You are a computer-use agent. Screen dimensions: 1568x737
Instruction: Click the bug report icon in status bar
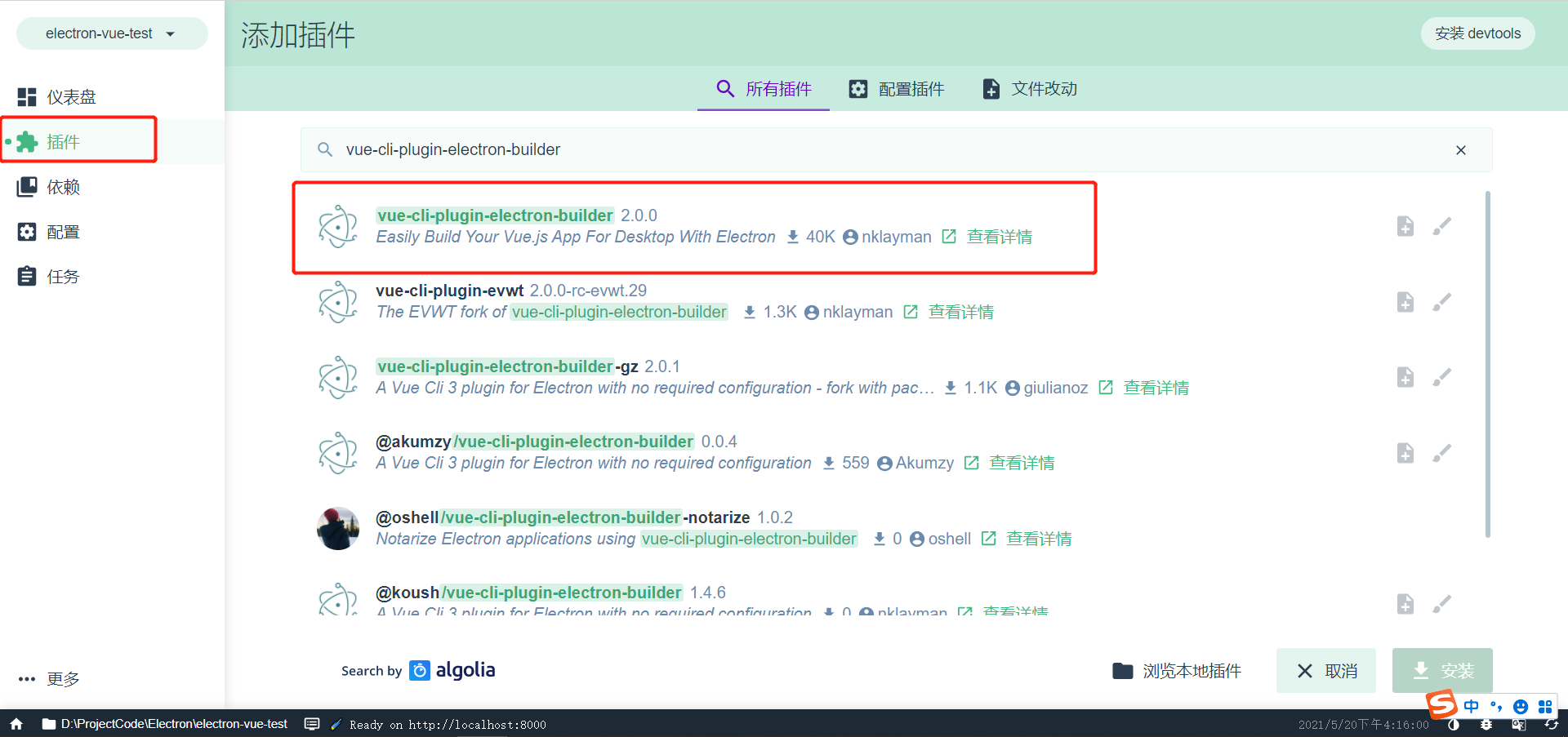(1486, 725)
